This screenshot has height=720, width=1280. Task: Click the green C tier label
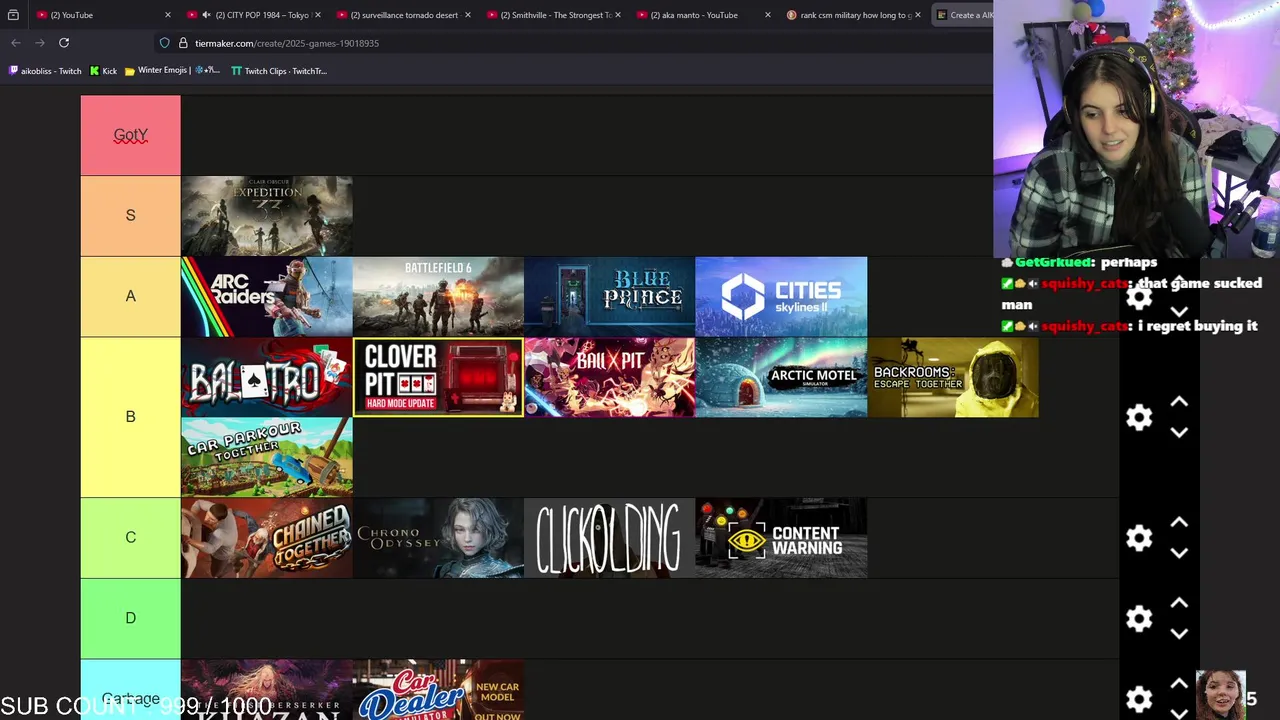(130, 538)
